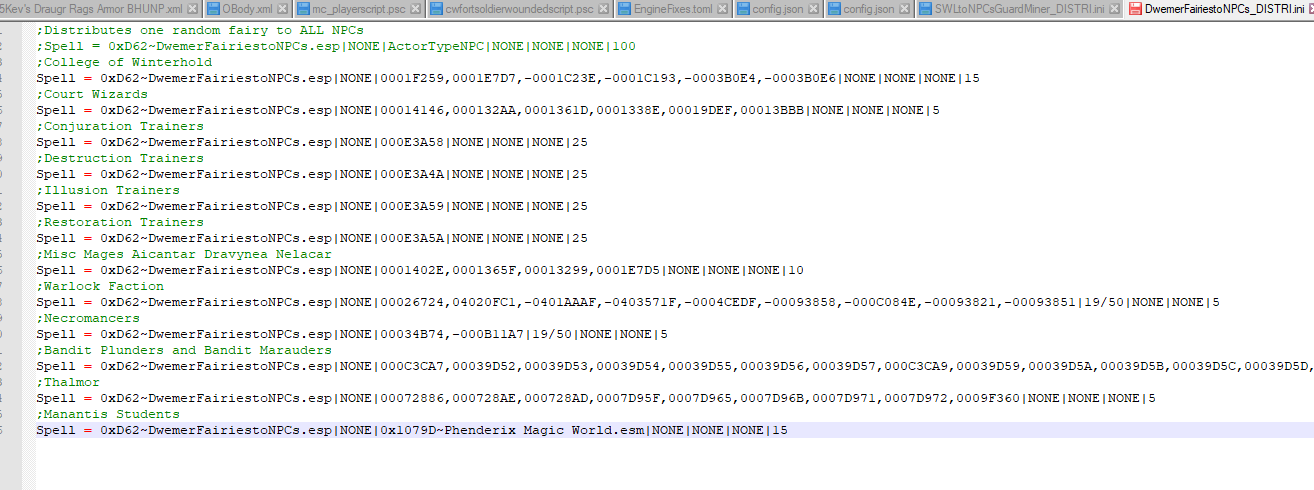The width and height of the screenshot is (1314, 490).
Task: Click the Spell line containing 000E3A5A
Action: [312, 238]
